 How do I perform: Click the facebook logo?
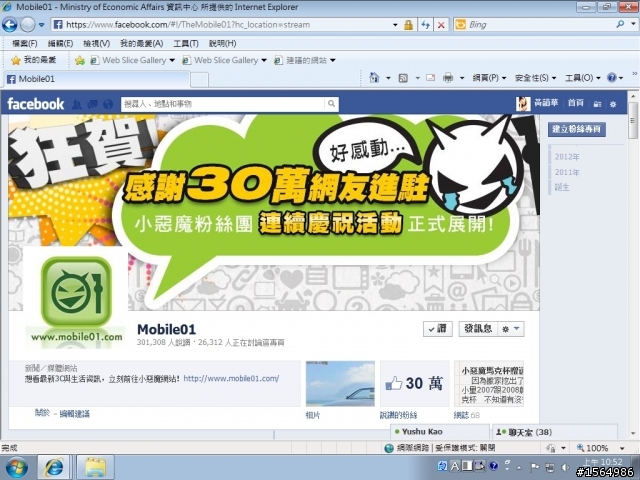[36, 104]
